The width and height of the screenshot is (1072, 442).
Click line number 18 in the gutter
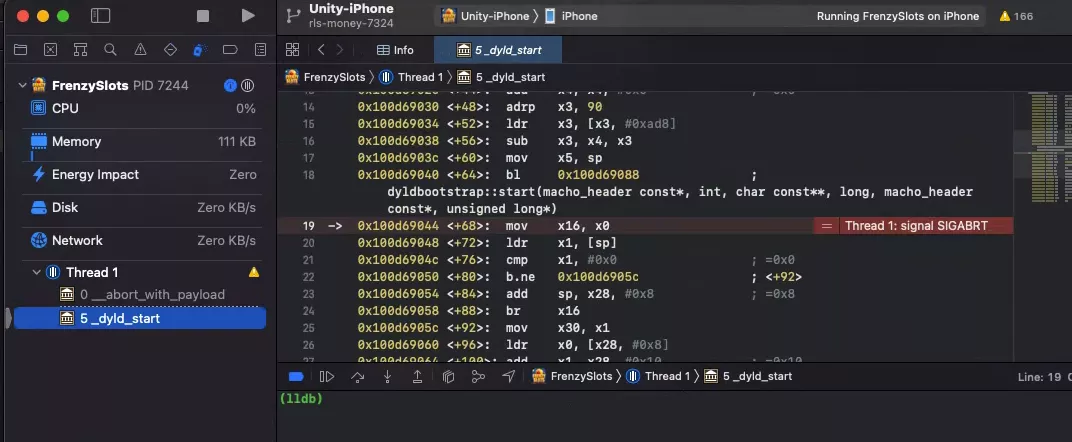point(308,175)
